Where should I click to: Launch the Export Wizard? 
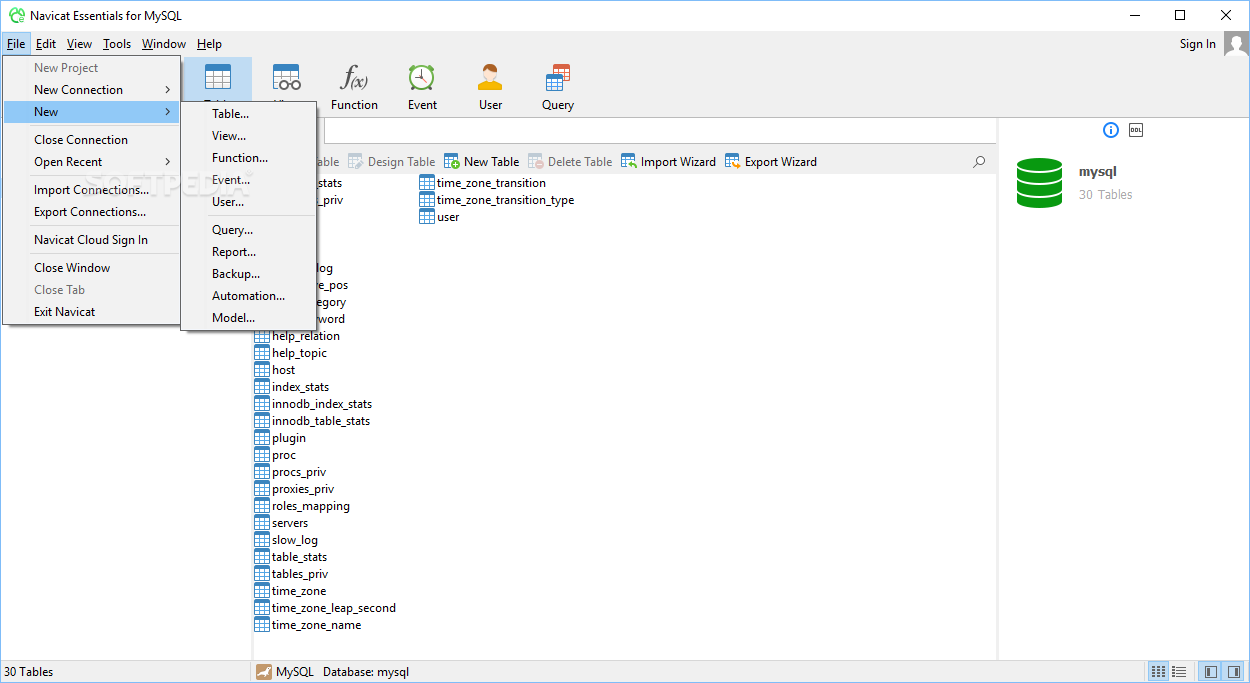tap(771, 161)
